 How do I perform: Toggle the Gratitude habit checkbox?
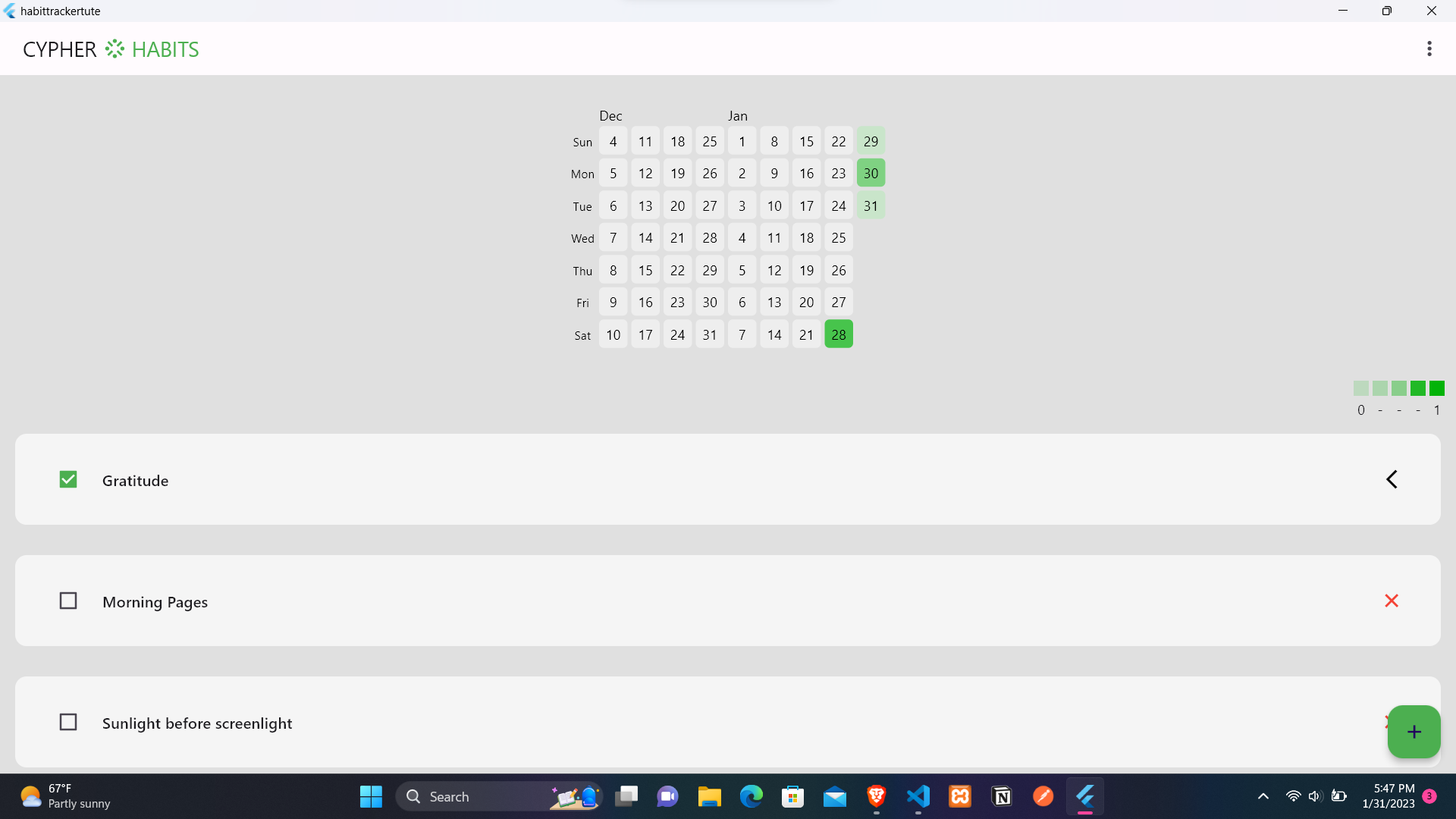click(68, 479)
